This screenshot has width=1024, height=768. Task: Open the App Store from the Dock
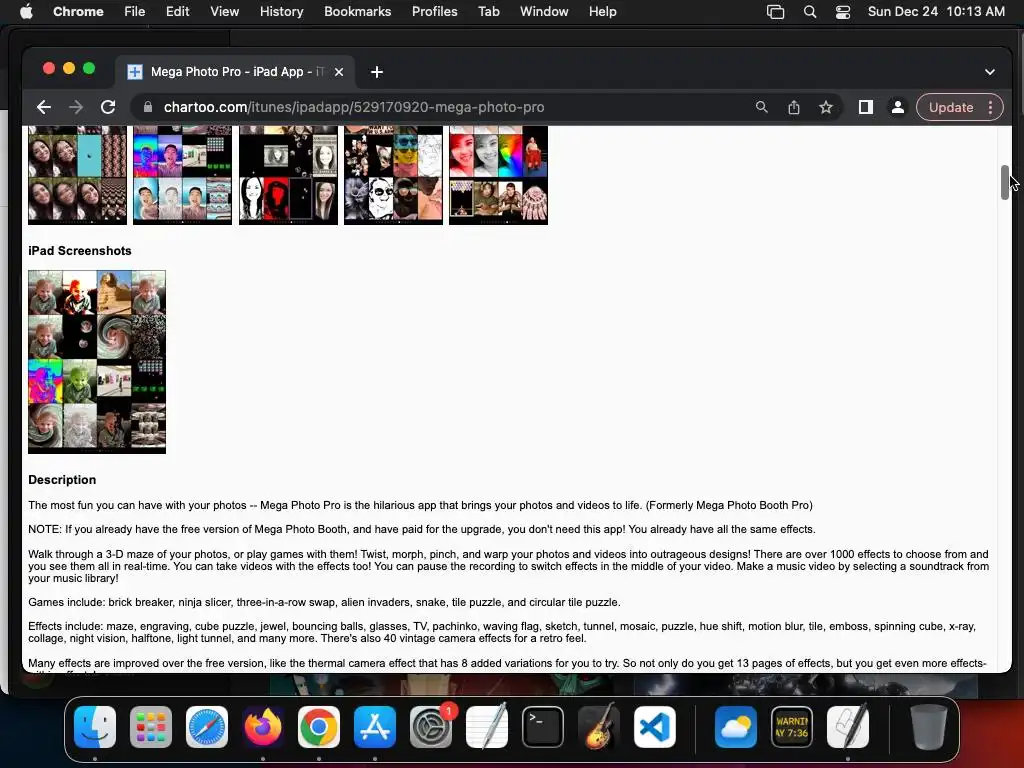click(x=375, y=727)
